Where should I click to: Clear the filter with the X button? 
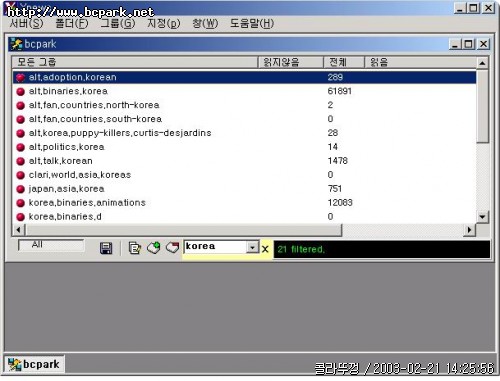click(265, 249)
